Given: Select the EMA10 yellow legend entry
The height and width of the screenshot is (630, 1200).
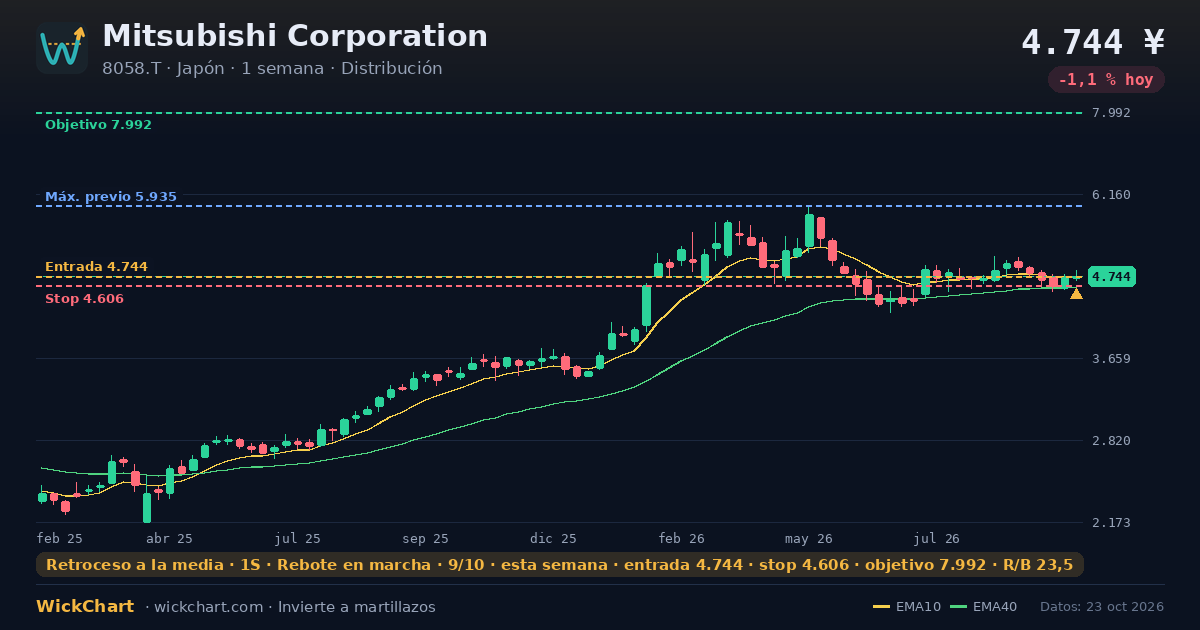Looking at the screenshot, I should 906,607.
